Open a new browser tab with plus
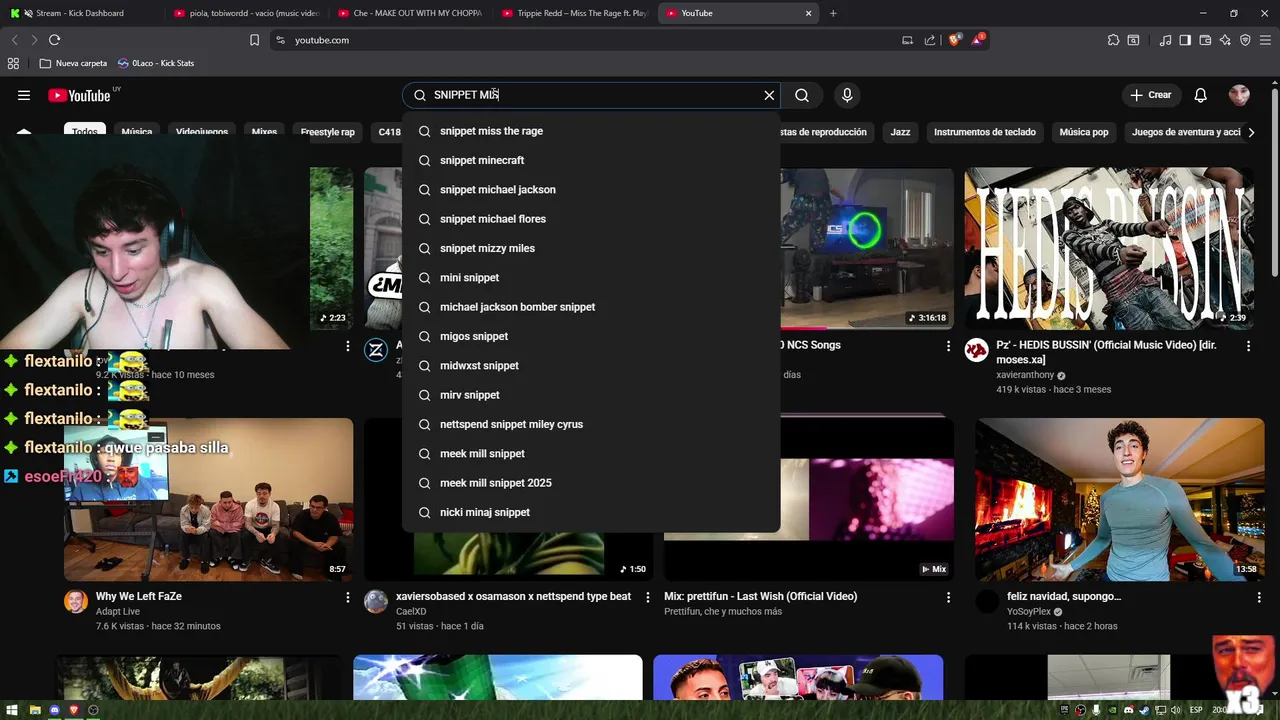 click(x=833, y=13)
